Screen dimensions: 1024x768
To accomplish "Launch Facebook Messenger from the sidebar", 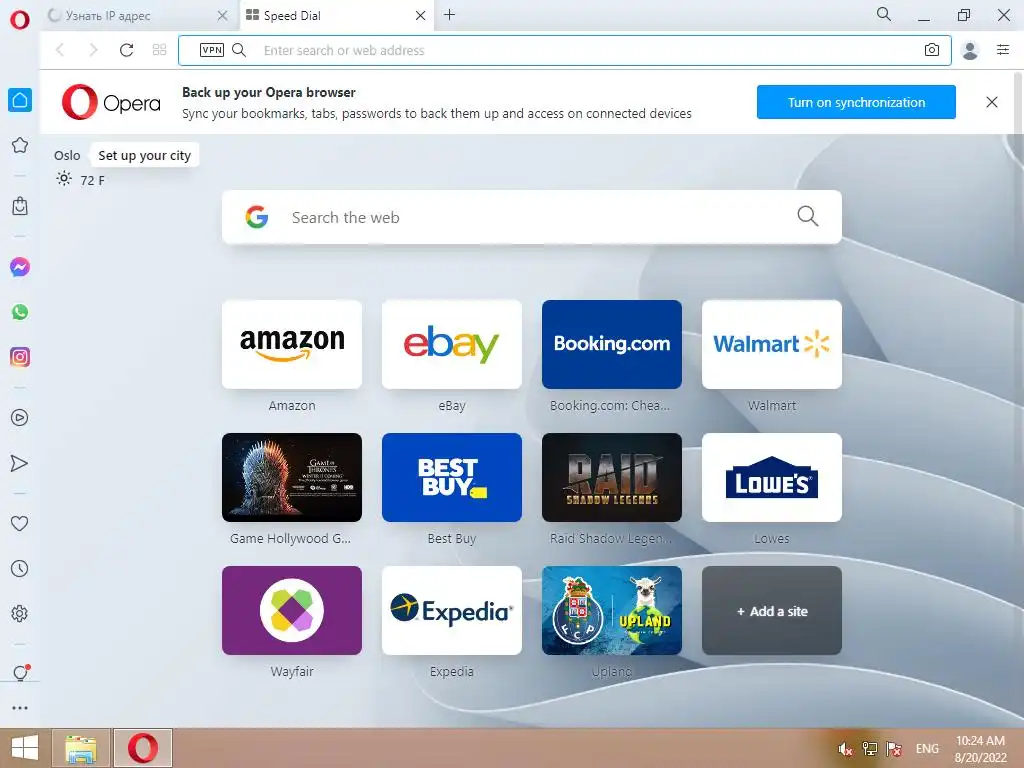I will [x=20, y=267].
